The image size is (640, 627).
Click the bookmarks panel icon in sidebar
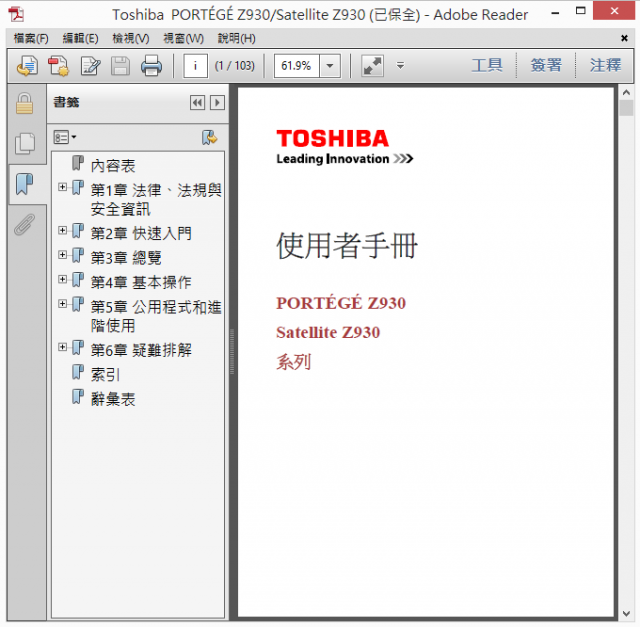tap(24, 184)
